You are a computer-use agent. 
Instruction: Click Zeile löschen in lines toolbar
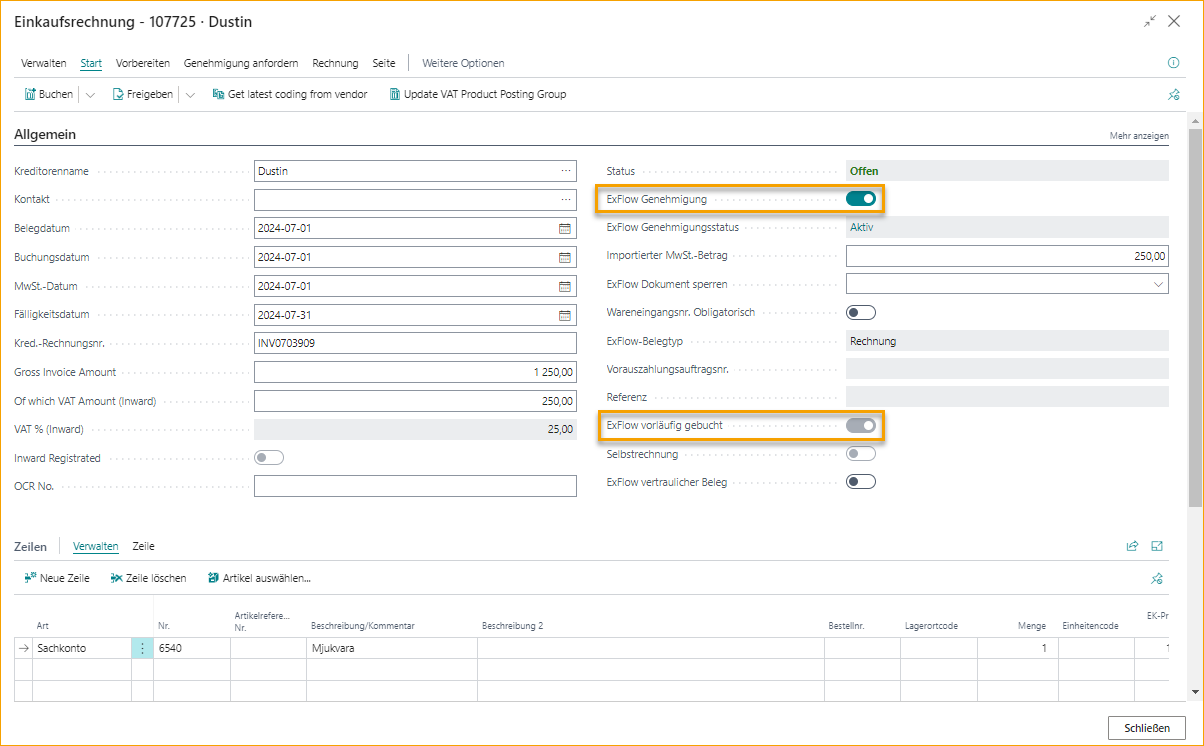pyautogui.click(x=148, y=578)
